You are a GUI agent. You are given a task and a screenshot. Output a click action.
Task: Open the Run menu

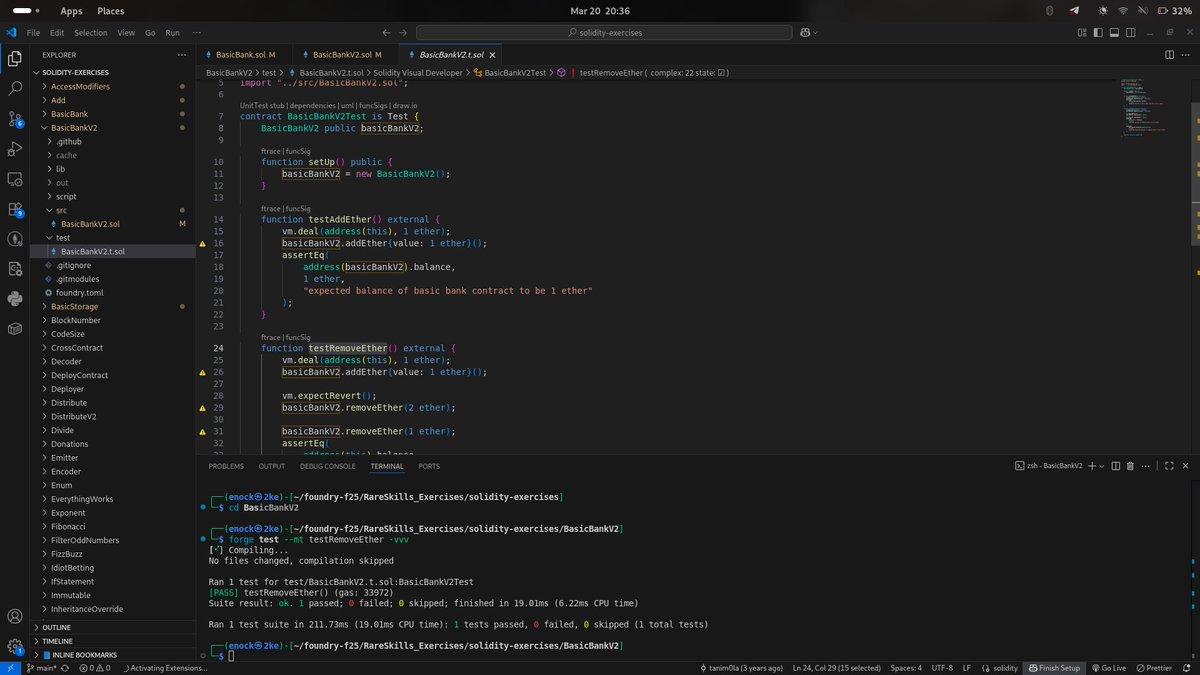(x=173, y=32)
